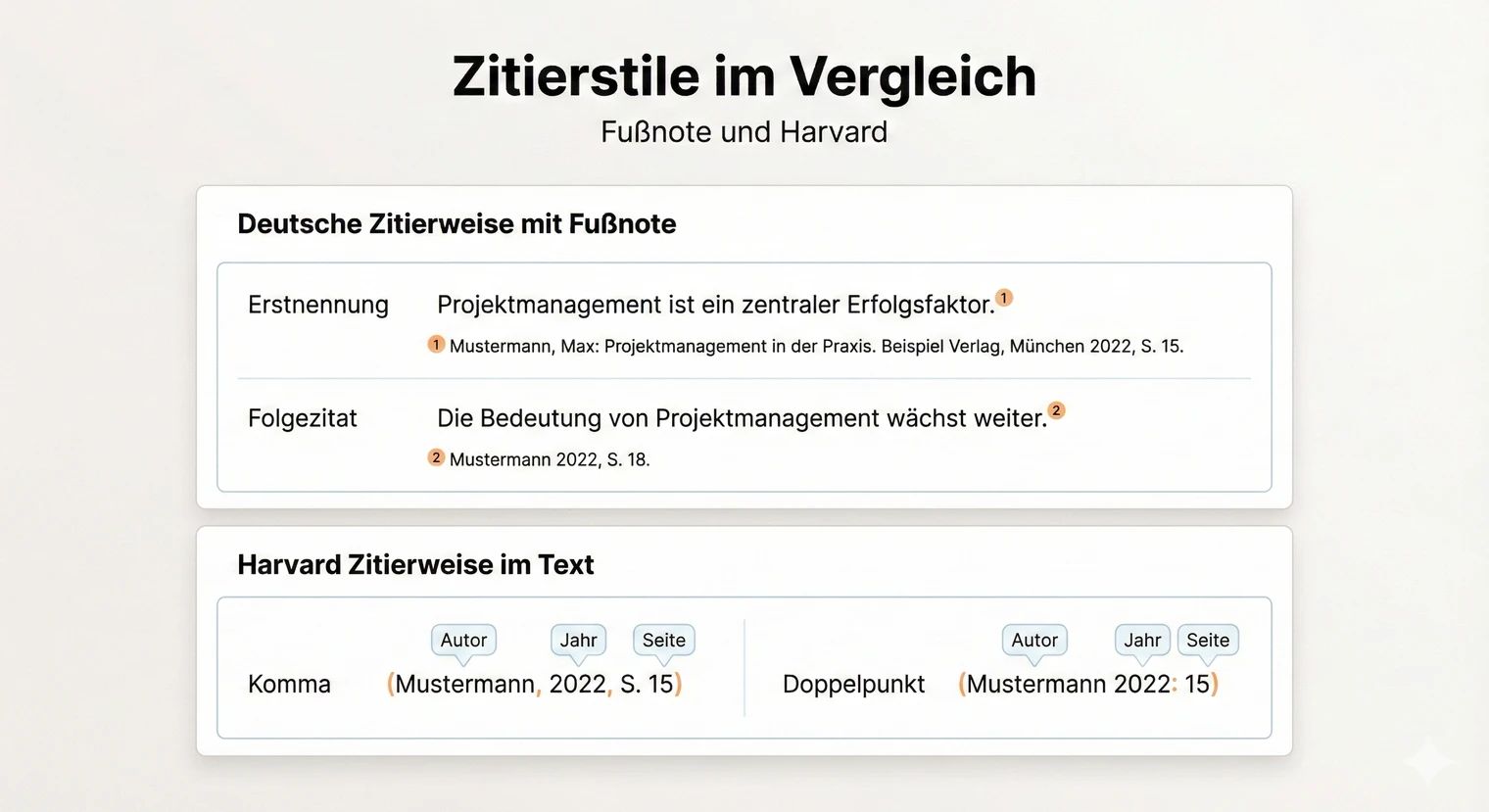Select the Doppelpunkt variant label
The width and height of the screenshot is (1489, 812).
[852, 684]
